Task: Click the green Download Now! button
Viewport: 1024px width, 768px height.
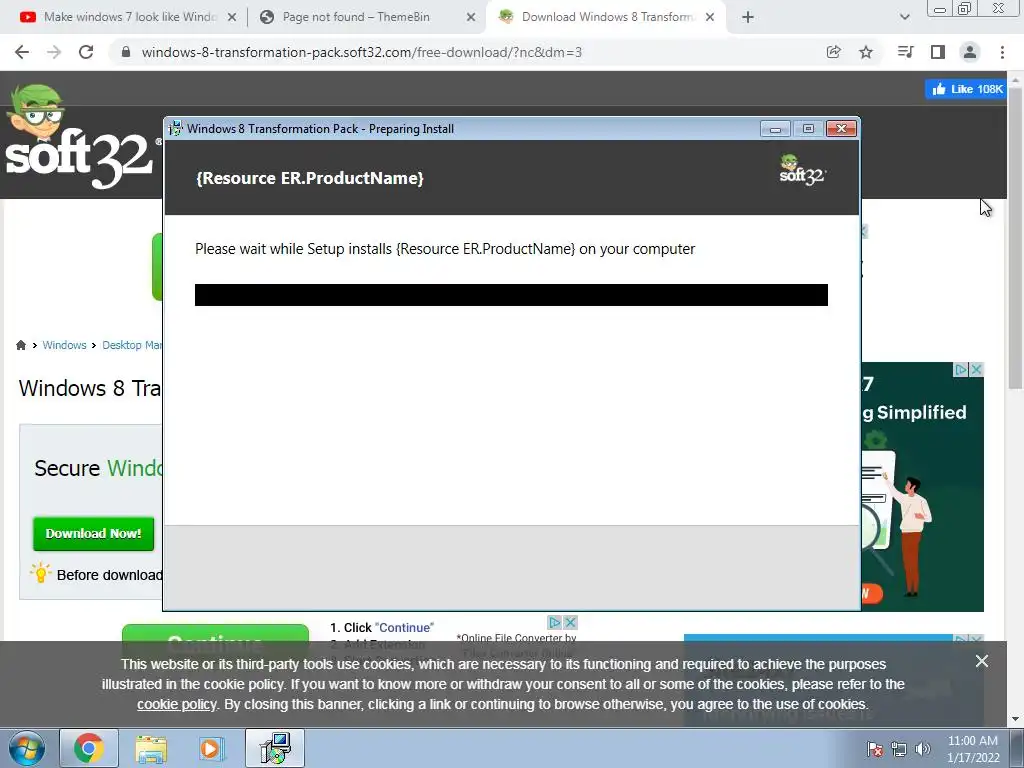Action: click(x=93, y=534)
